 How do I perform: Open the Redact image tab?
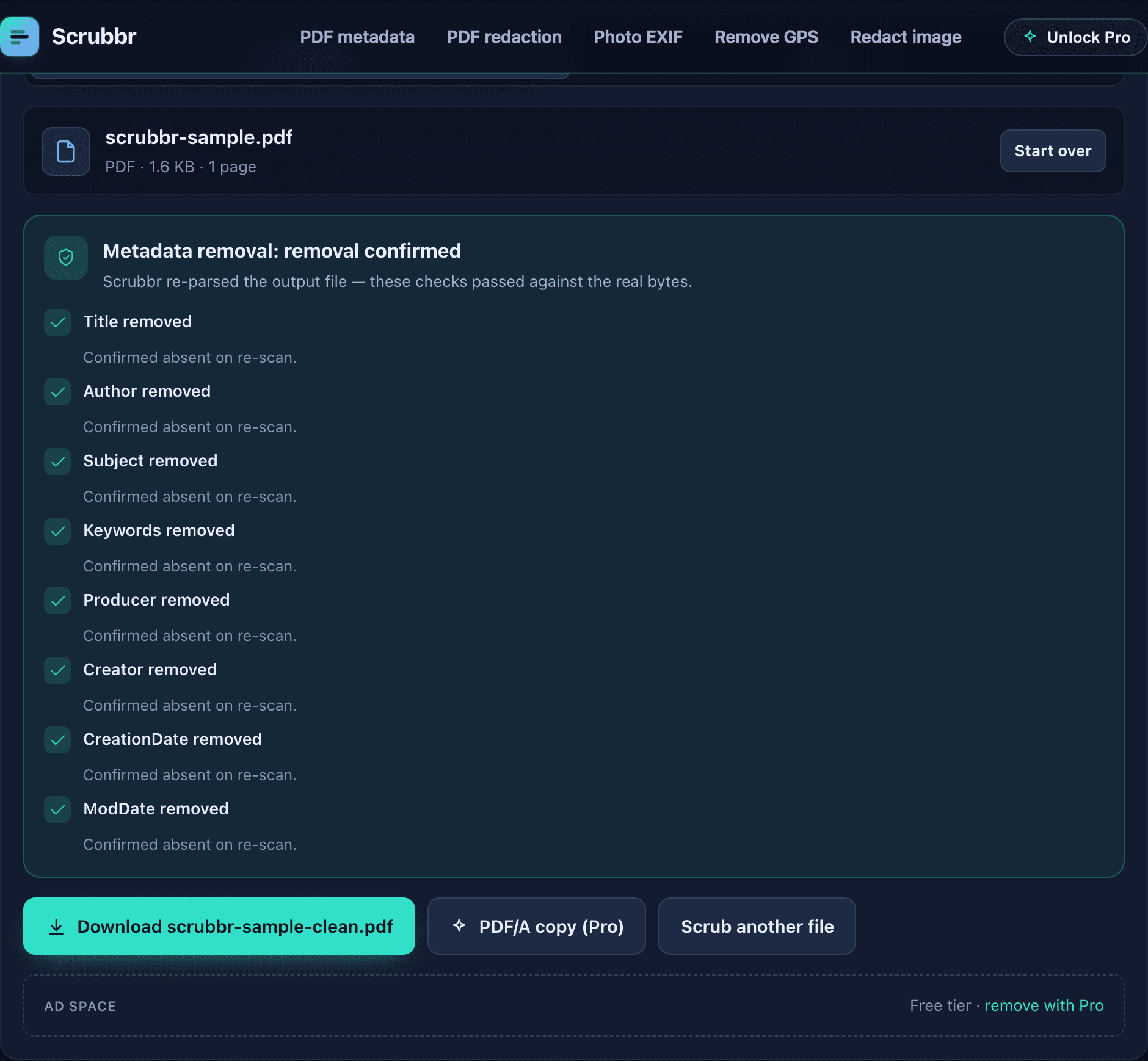click(906, 37)
